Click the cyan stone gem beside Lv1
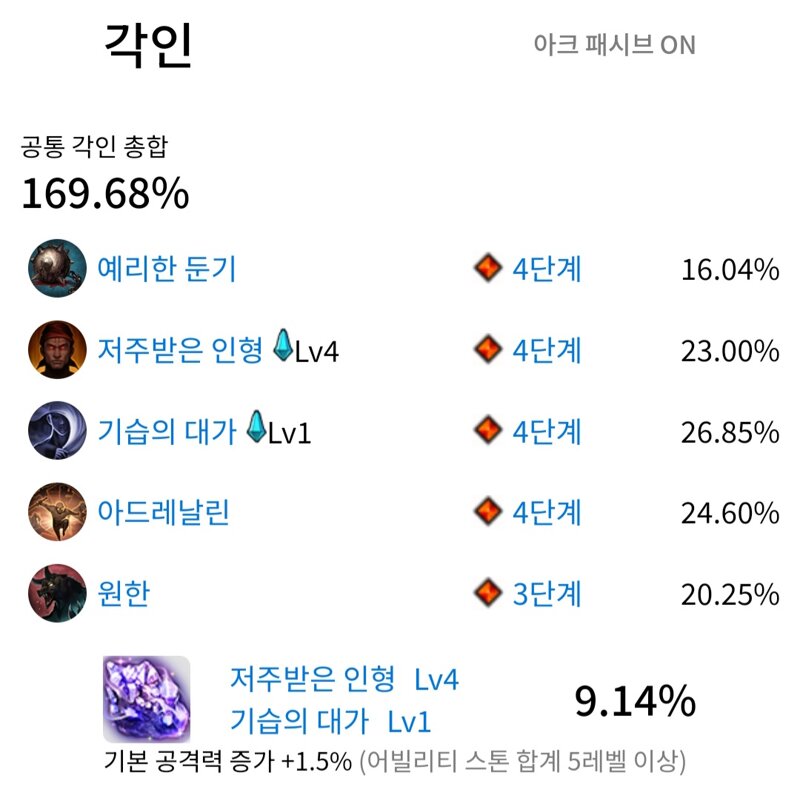 coord(256,427)
